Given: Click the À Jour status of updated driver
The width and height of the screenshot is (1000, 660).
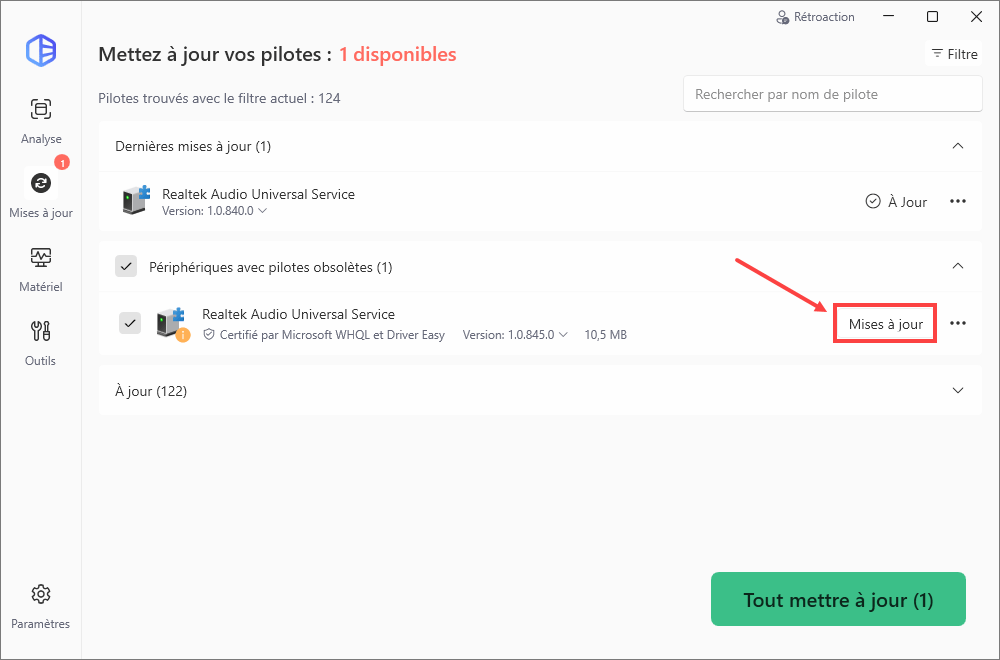Looking at the screenshot, I should (896, 202).
